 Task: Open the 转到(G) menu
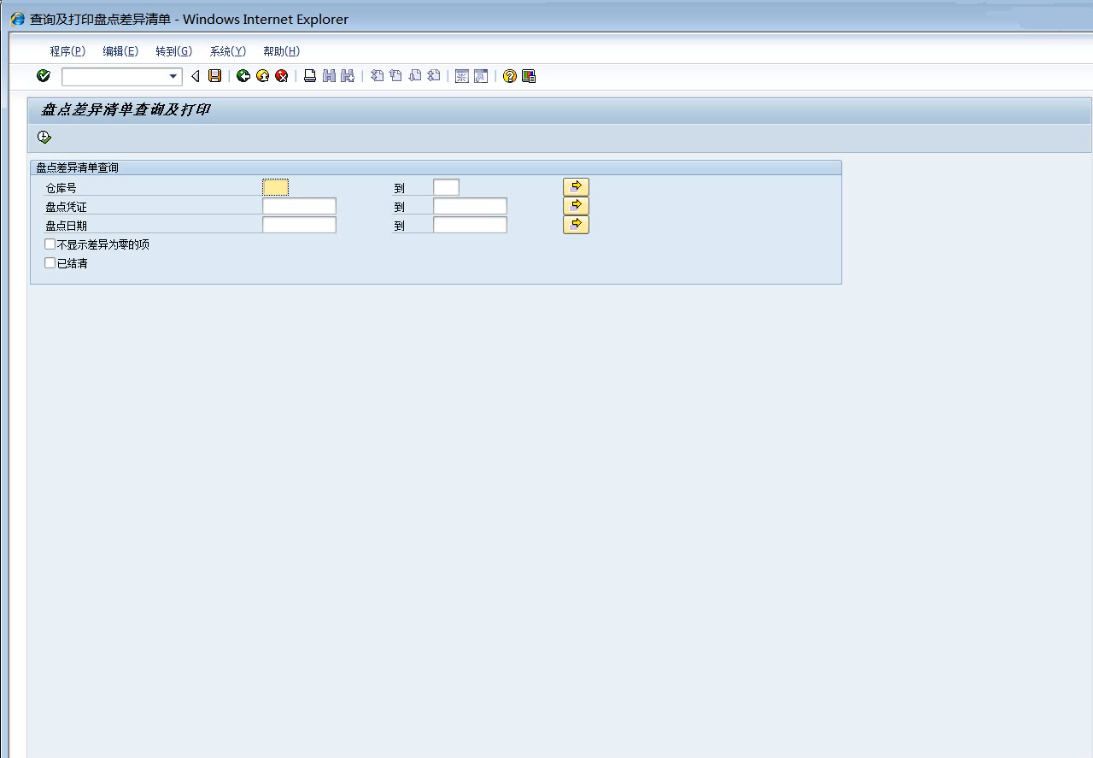[x=173, y=52]
